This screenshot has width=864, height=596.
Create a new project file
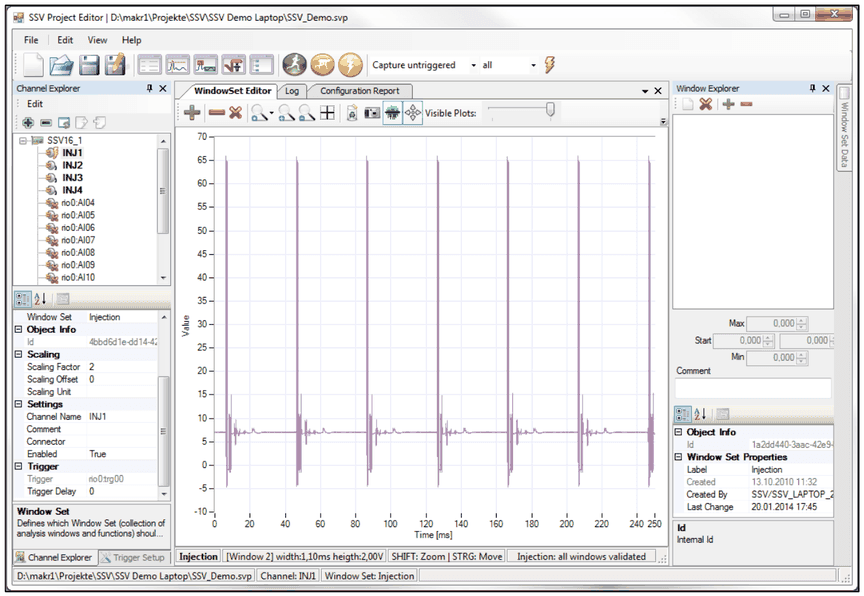click(x=33, y=65)
